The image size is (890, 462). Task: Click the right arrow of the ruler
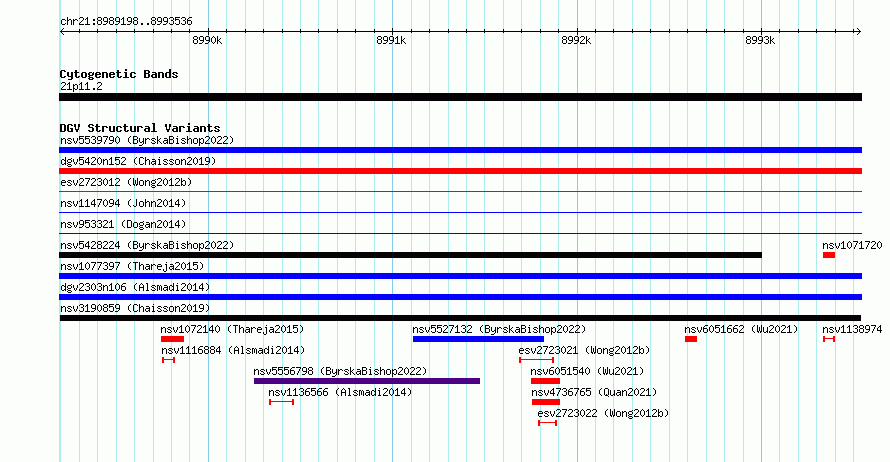coord(858,32)
